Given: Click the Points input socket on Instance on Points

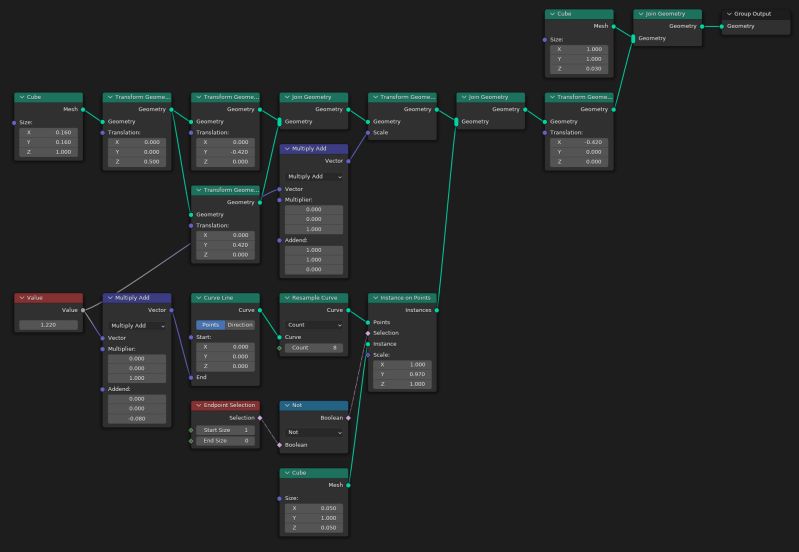Looking at the screenshot, I should pyautogui.click(x=368, y=322).
